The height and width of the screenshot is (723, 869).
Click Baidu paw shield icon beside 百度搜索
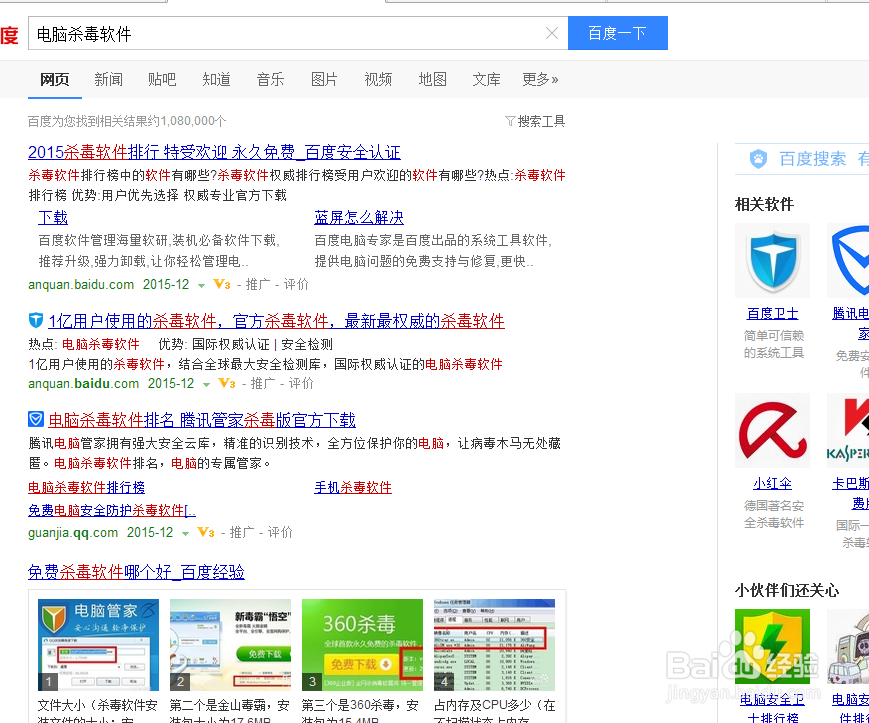759,159
